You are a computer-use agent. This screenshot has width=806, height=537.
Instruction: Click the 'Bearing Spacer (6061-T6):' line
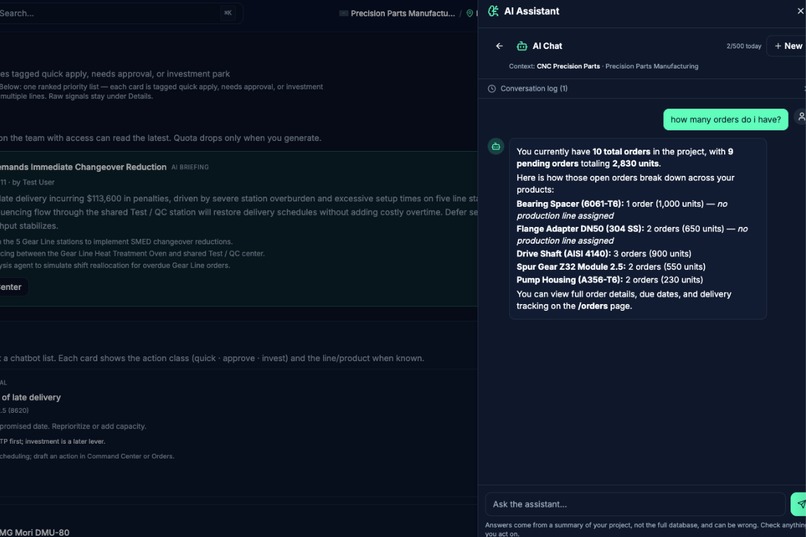click(x=621, y=210)
